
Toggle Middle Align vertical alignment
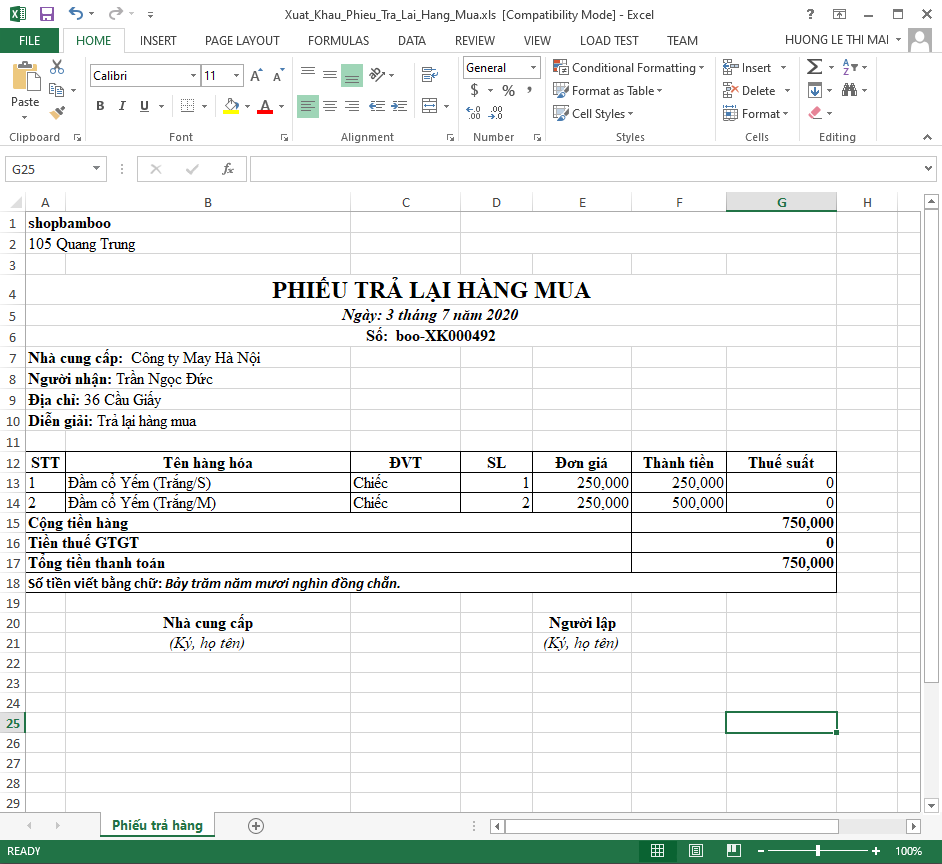coord(330,75)
